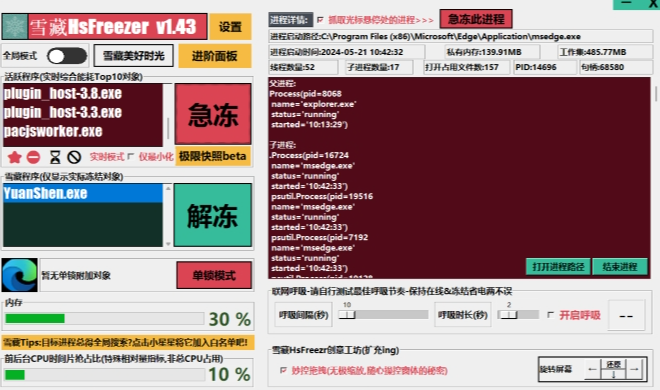Rotate screen using the right arrow
This screenshot has height=390, width=660.
(635, 369)
